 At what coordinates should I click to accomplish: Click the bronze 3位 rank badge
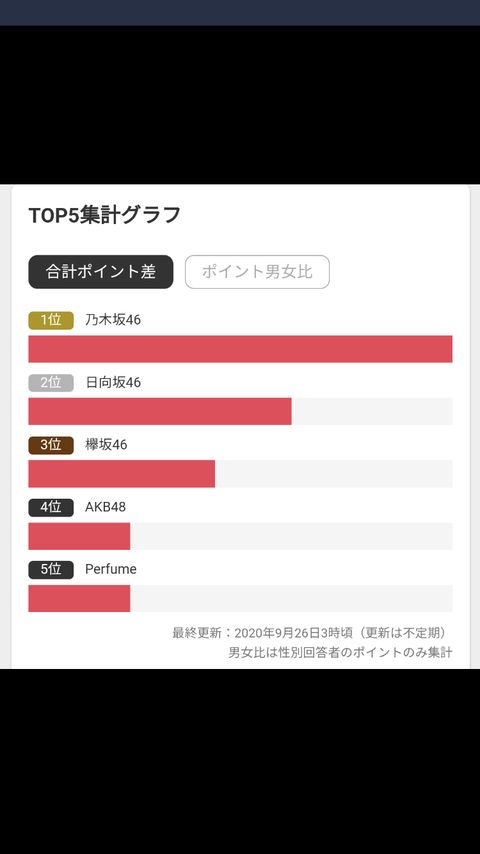(x=51, y=445)
